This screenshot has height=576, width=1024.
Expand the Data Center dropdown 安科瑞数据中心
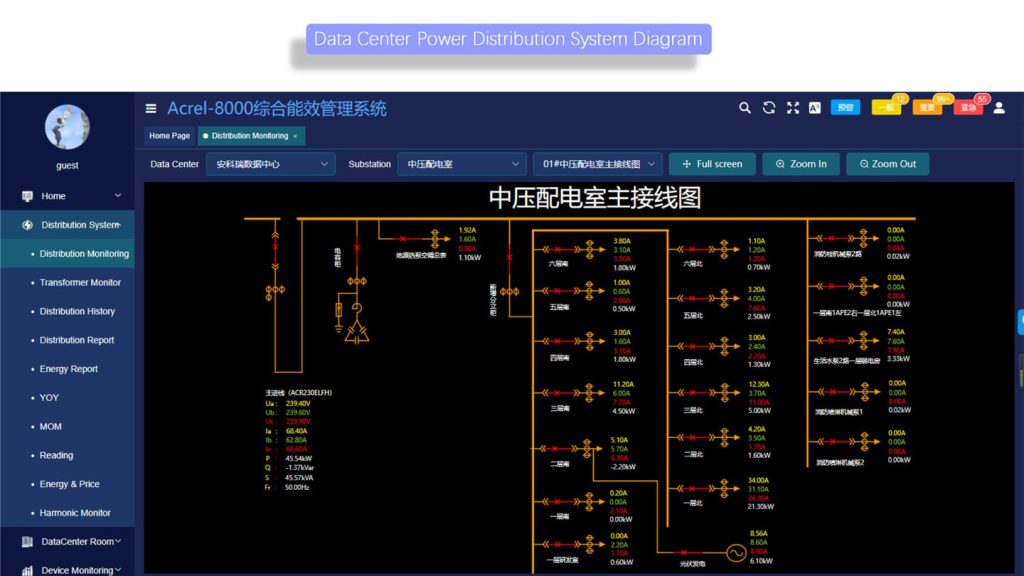270,163
